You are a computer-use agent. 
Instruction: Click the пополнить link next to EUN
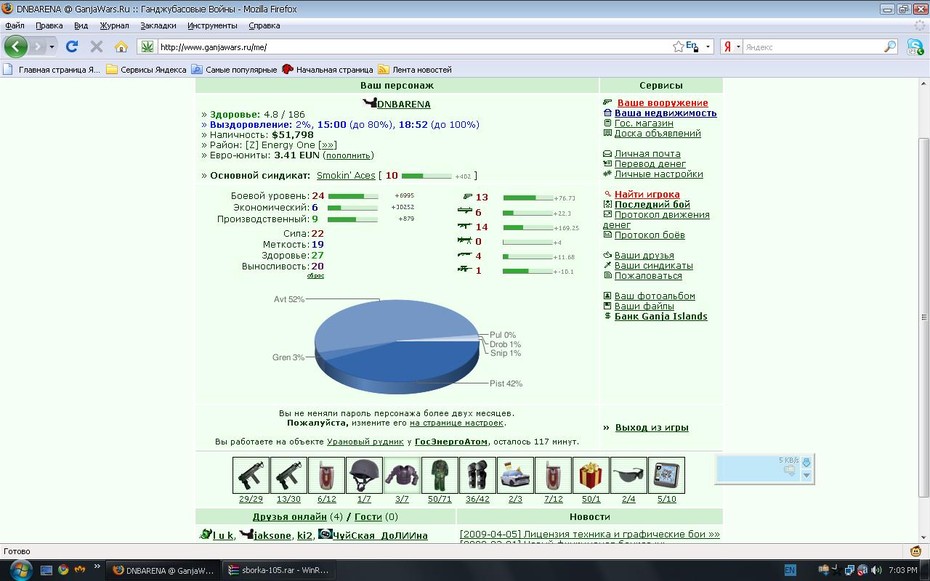click(349, 155)
